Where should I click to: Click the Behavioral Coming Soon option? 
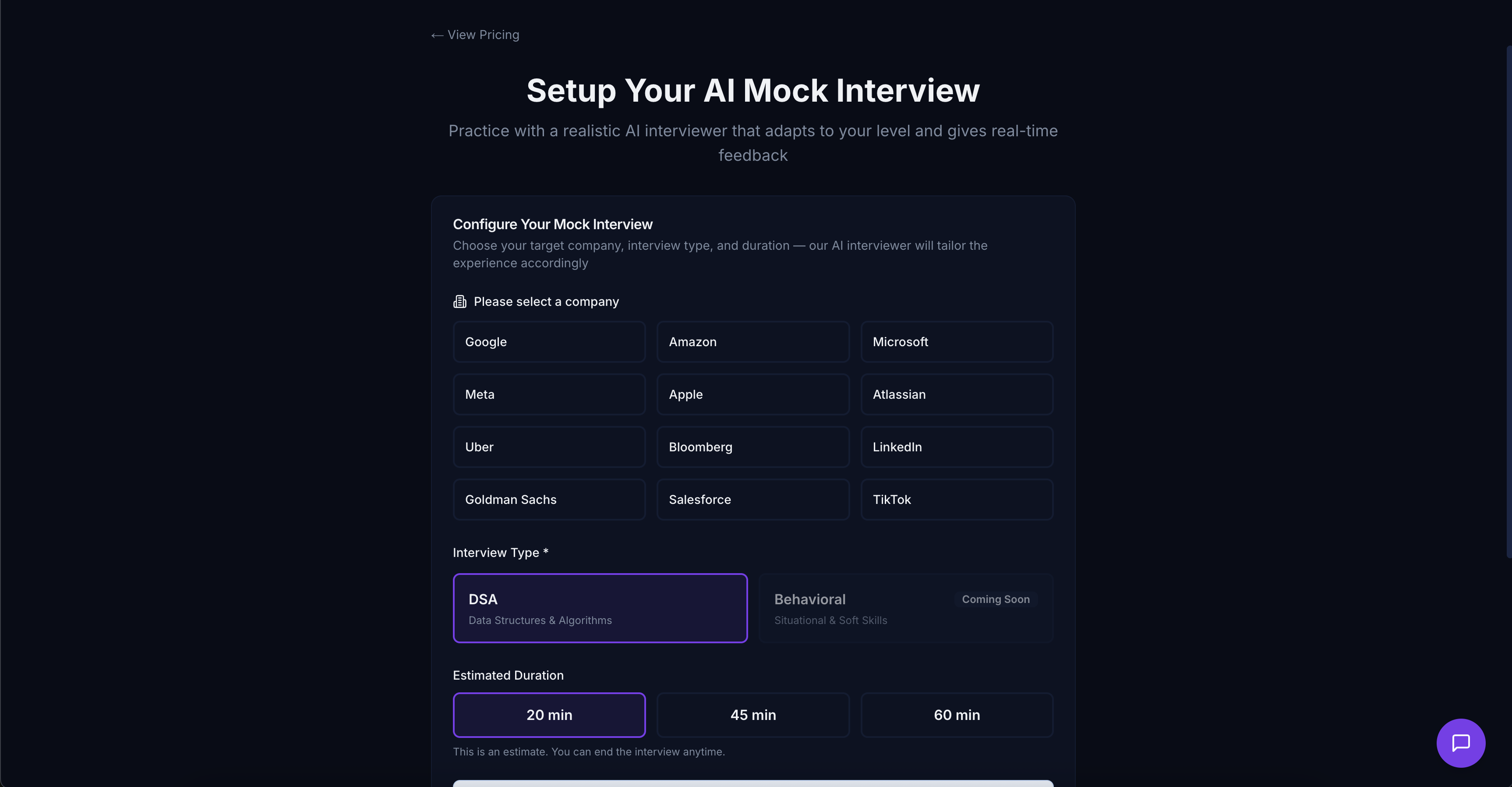tap(906, 608)
